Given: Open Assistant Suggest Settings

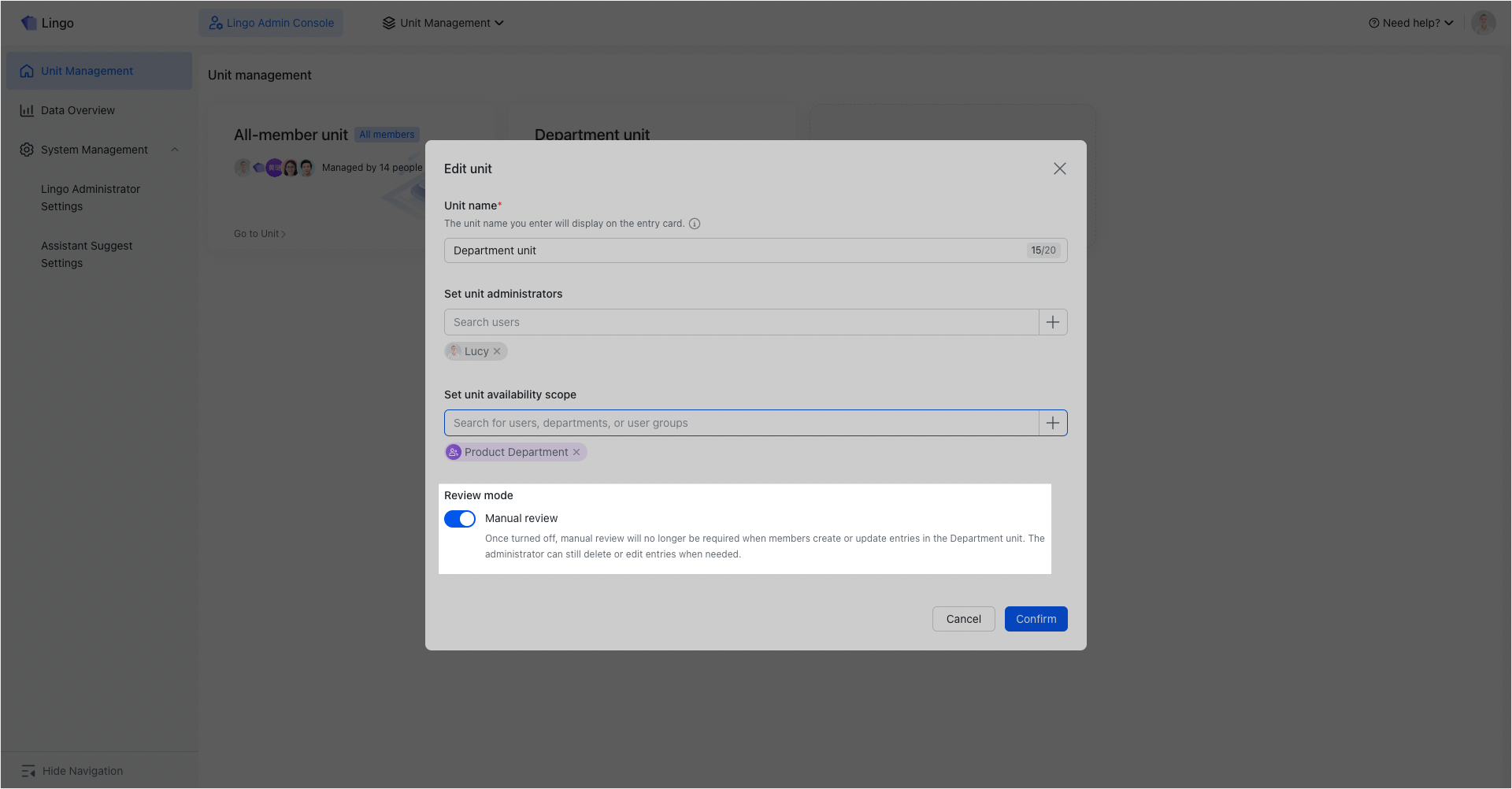Looking at the screenshot, I should (x=87, y=254).
